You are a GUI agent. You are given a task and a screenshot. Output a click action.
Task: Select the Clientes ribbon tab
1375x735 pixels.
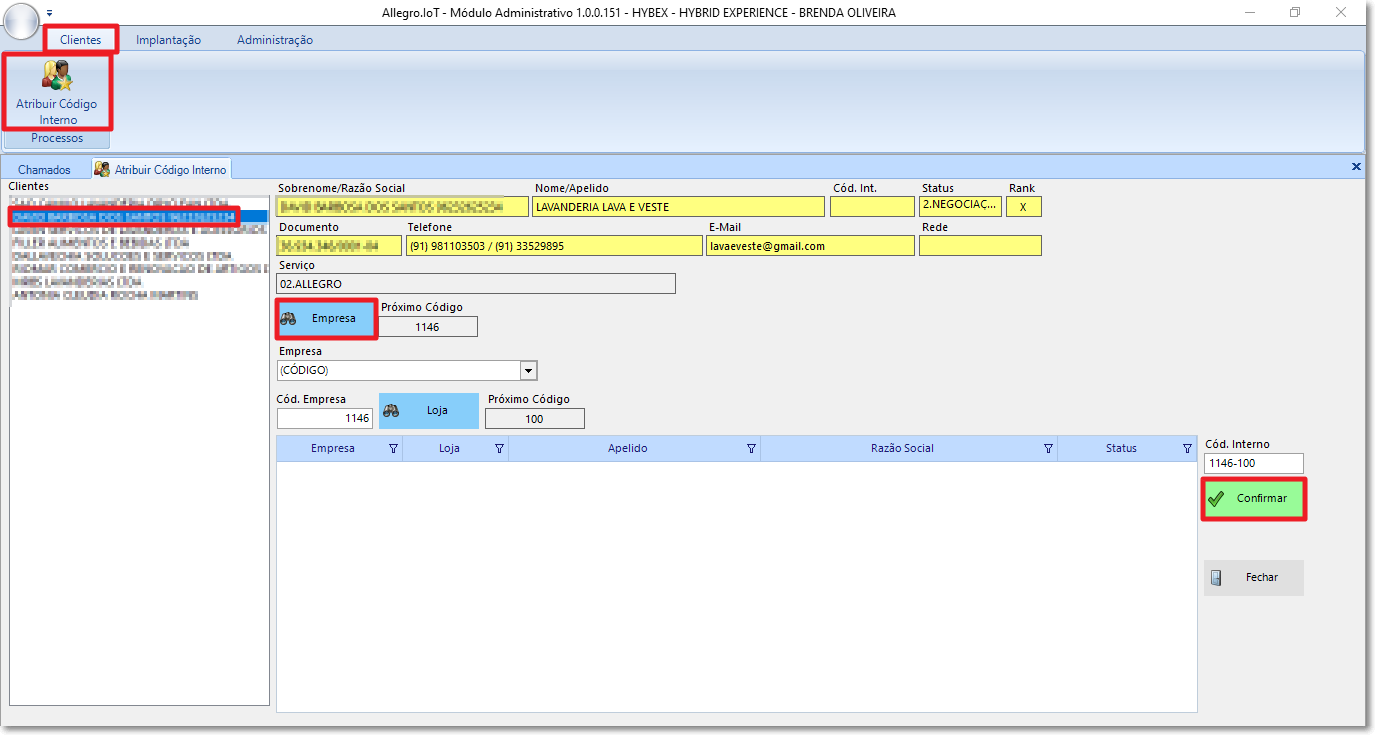point(81,40)
